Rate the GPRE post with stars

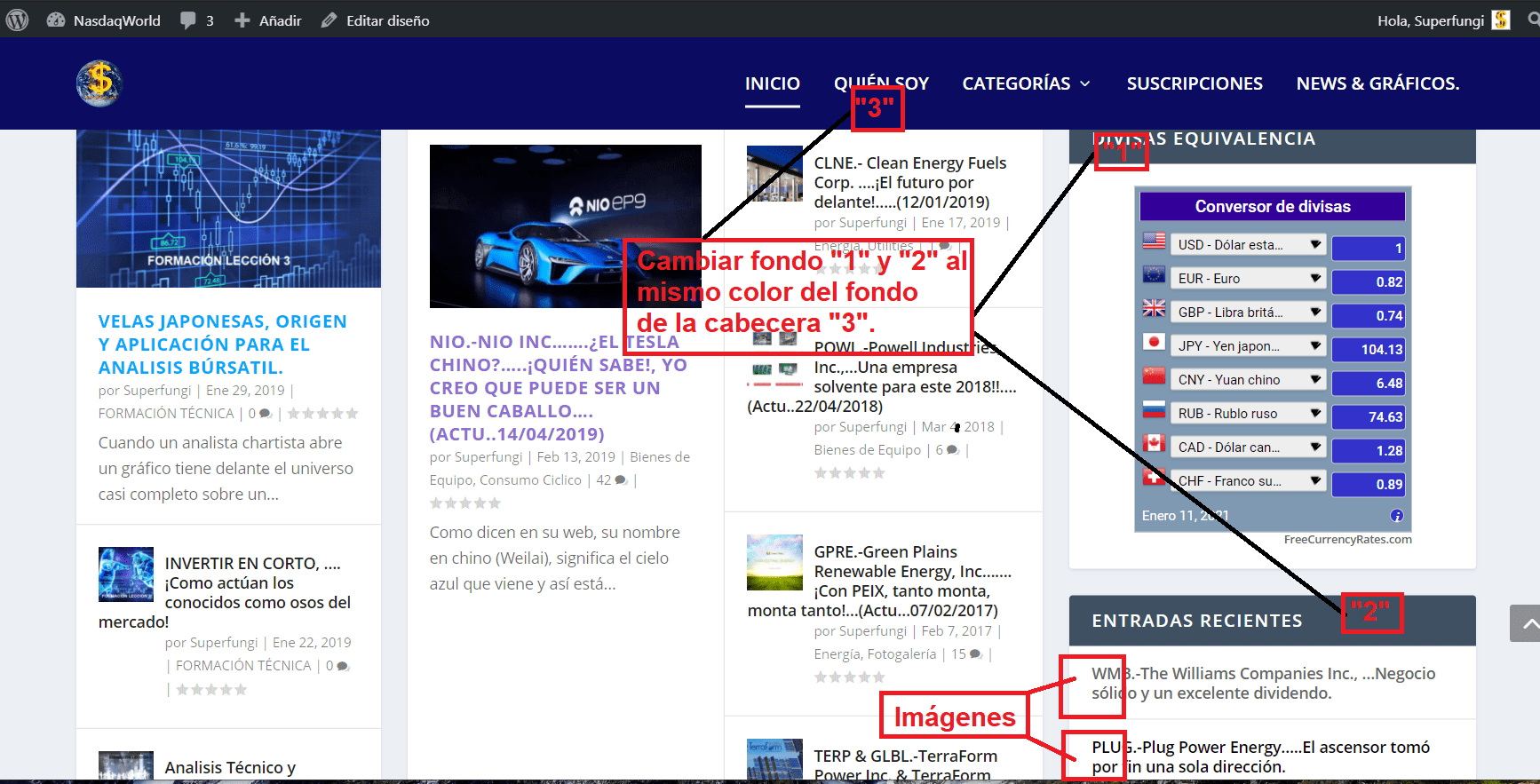point(850,677)
